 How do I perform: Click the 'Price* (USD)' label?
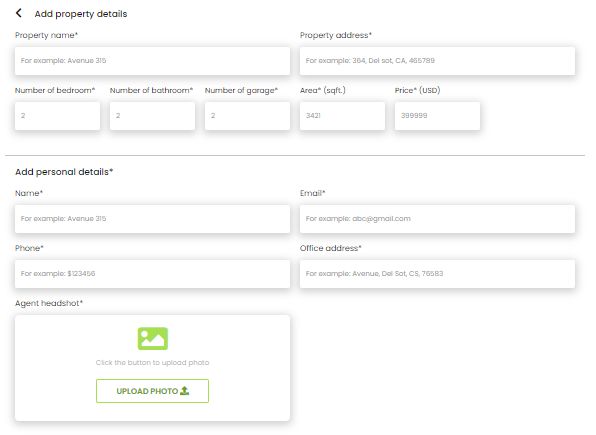(417, 90)
